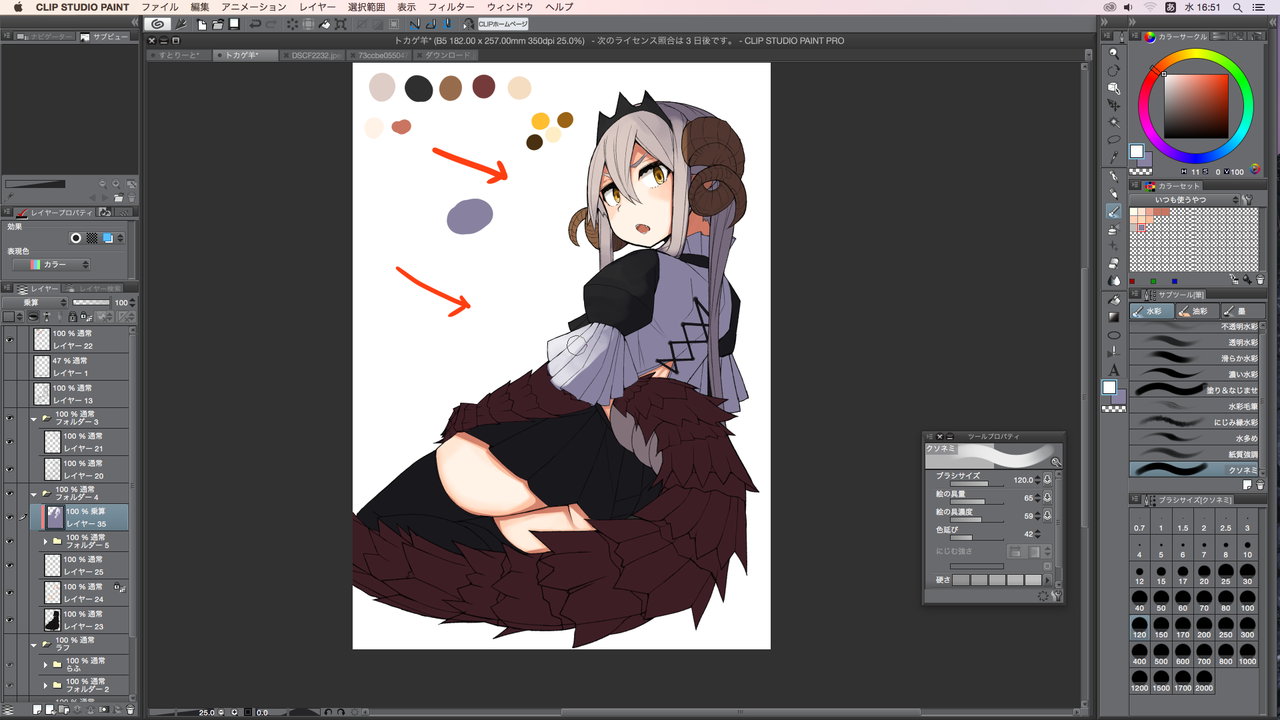1280x720 pixels.
Task: Click the new raster layer icon
Action: pyautogui.click(x=37, y=709)
